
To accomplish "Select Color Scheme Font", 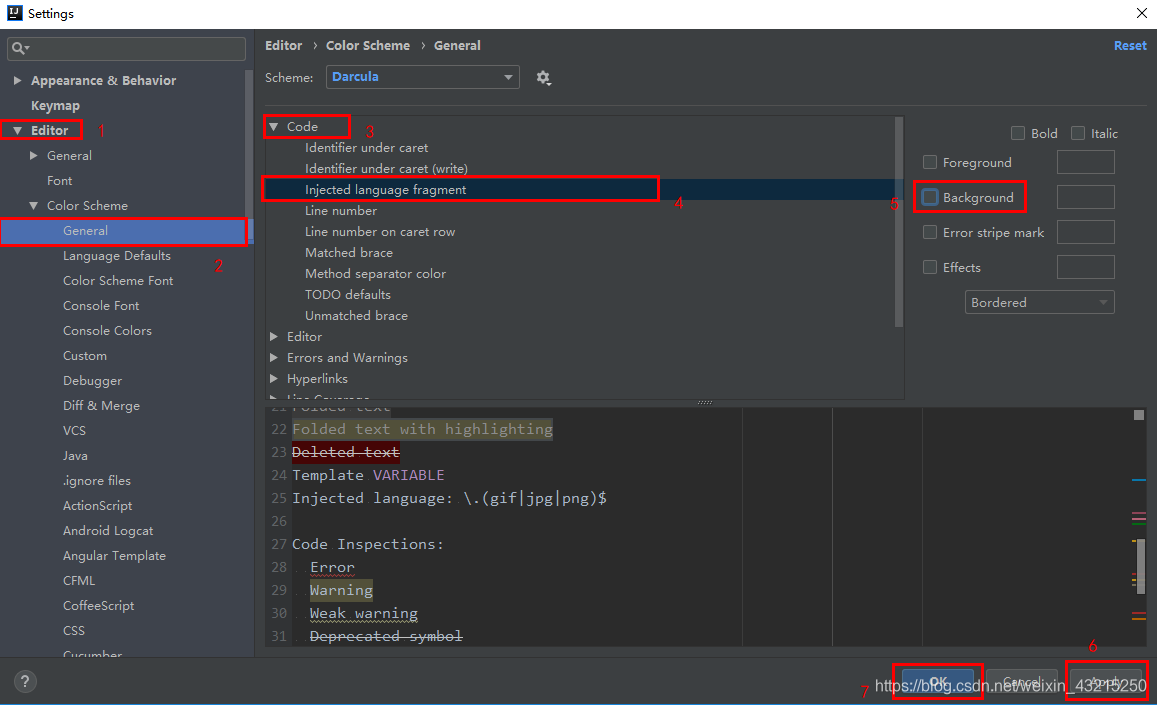I will (118, 281).
